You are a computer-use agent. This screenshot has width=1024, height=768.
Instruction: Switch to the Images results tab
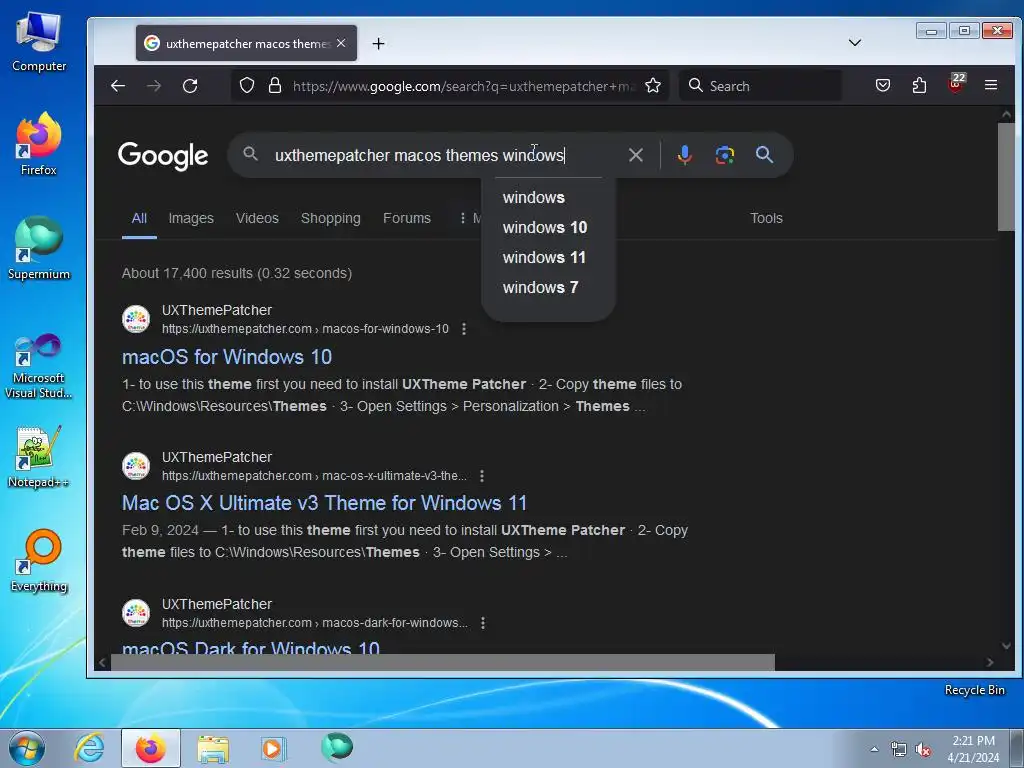pos(191,218)
